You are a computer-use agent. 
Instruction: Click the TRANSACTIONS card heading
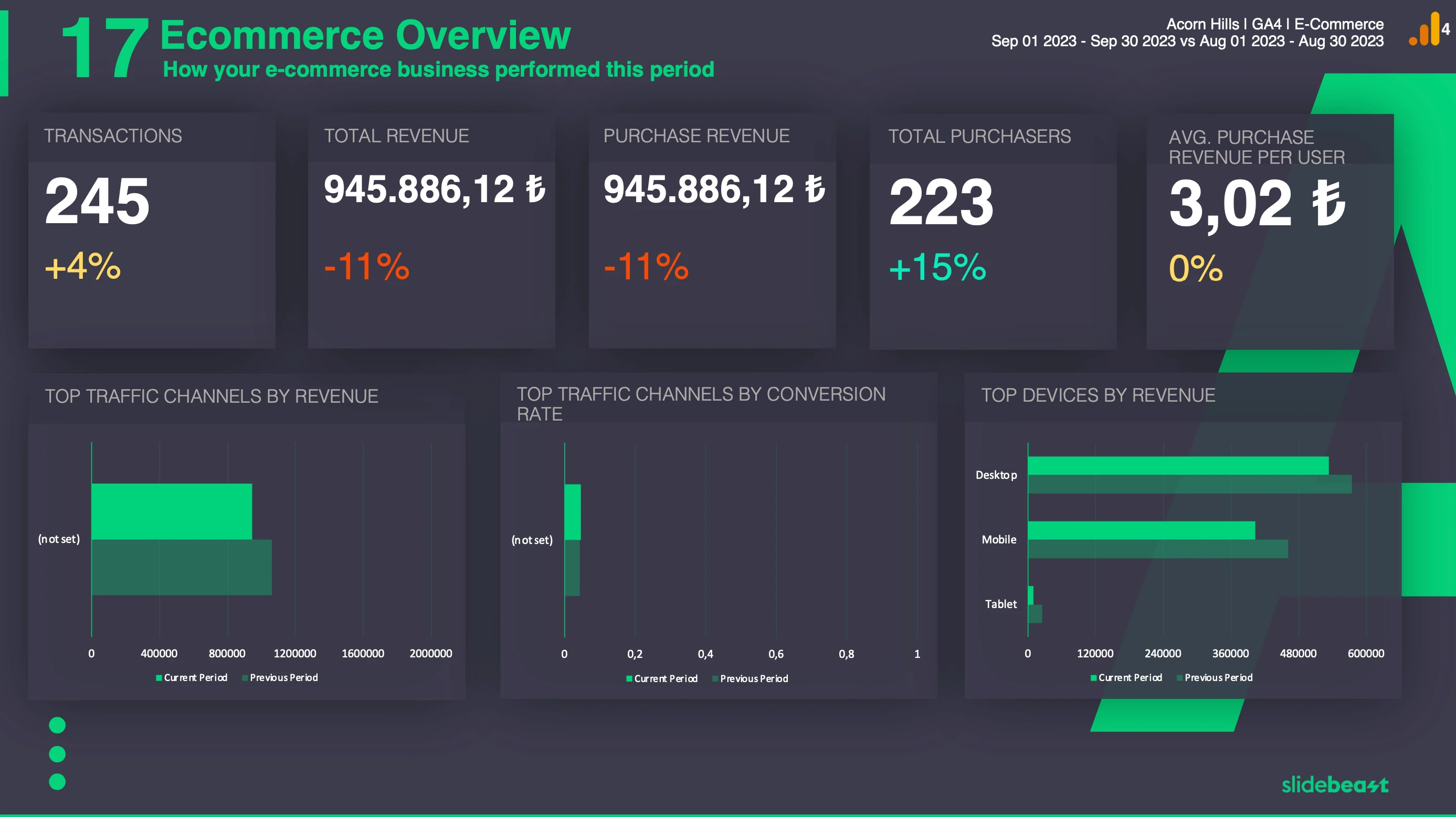(x=113, y=135)
